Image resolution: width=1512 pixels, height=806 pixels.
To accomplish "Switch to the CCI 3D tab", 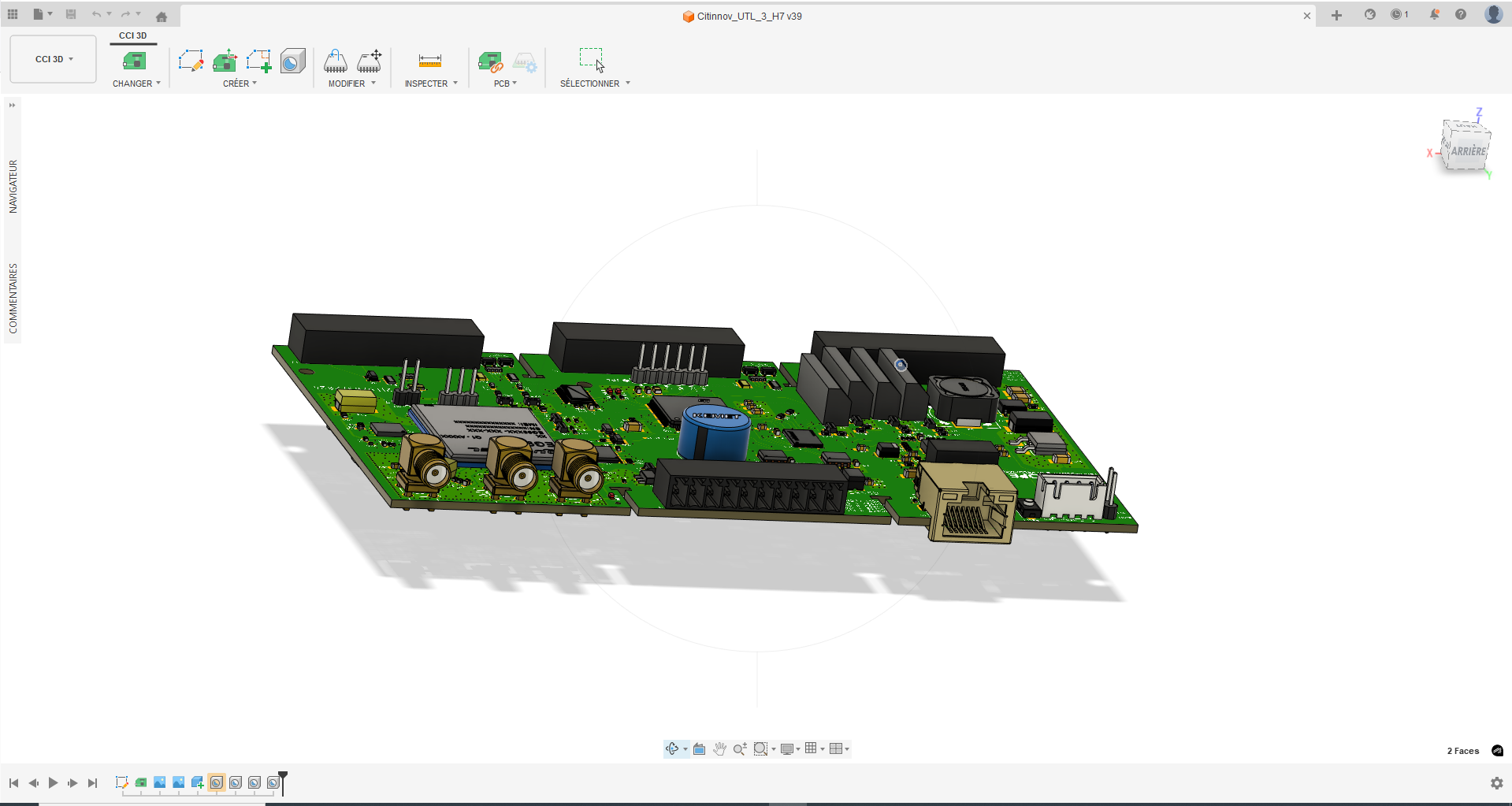I will [x=132, y=35].
